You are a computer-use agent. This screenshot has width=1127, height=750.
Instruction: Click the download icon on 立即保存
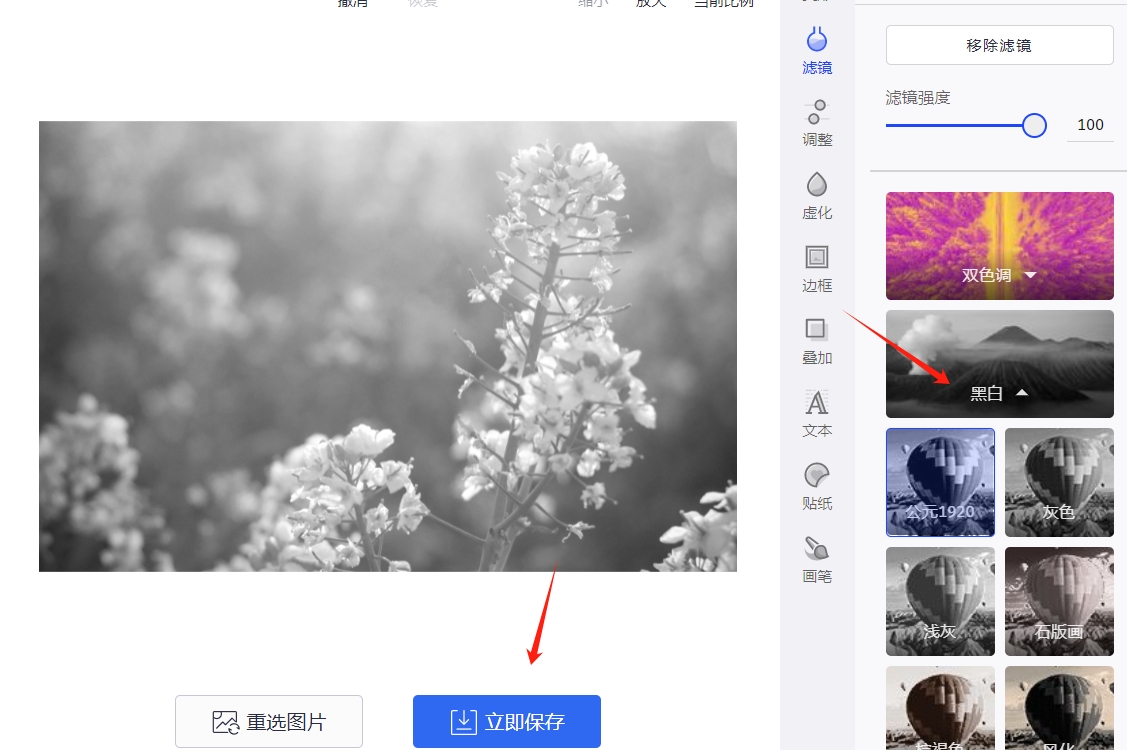coord(464,722)
